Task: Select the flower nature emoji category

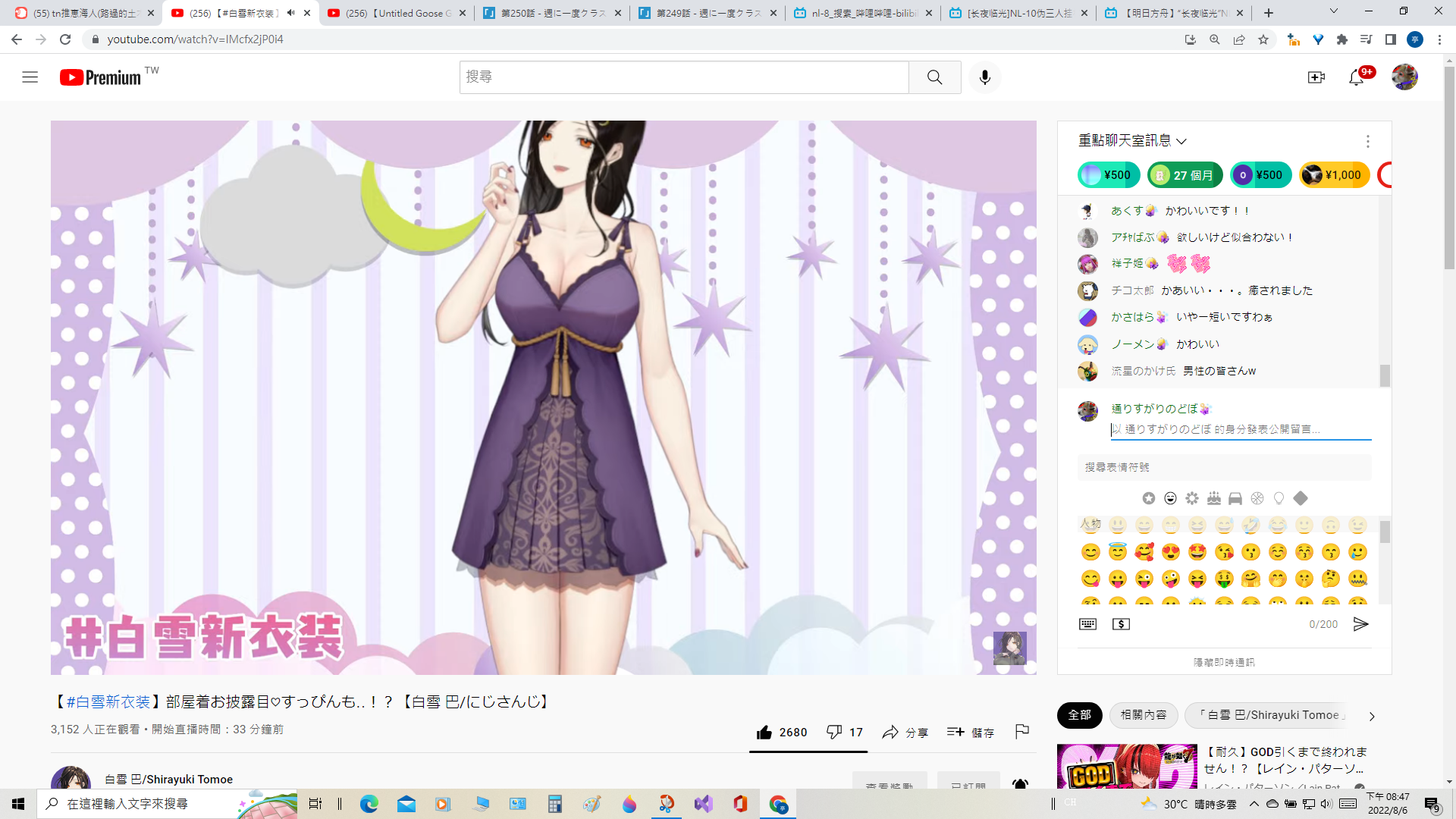Action: 1192,498
